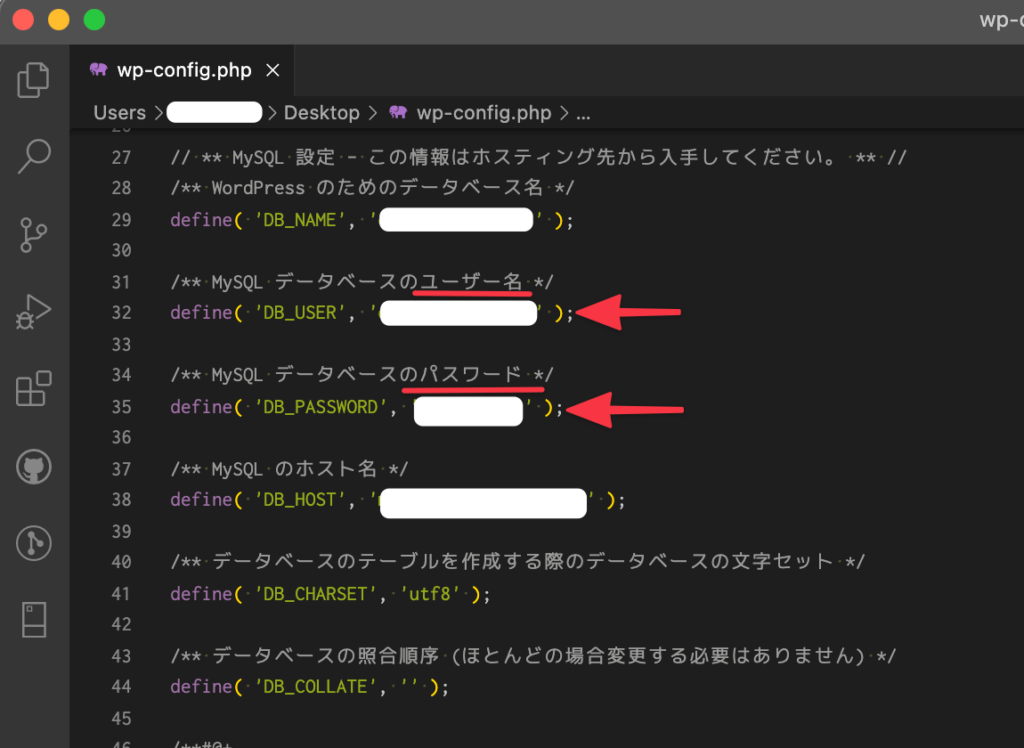This screenshot has height=748, width=1024.
Task: Open the Explorer view in activity bar
Action: pos(33,80)
